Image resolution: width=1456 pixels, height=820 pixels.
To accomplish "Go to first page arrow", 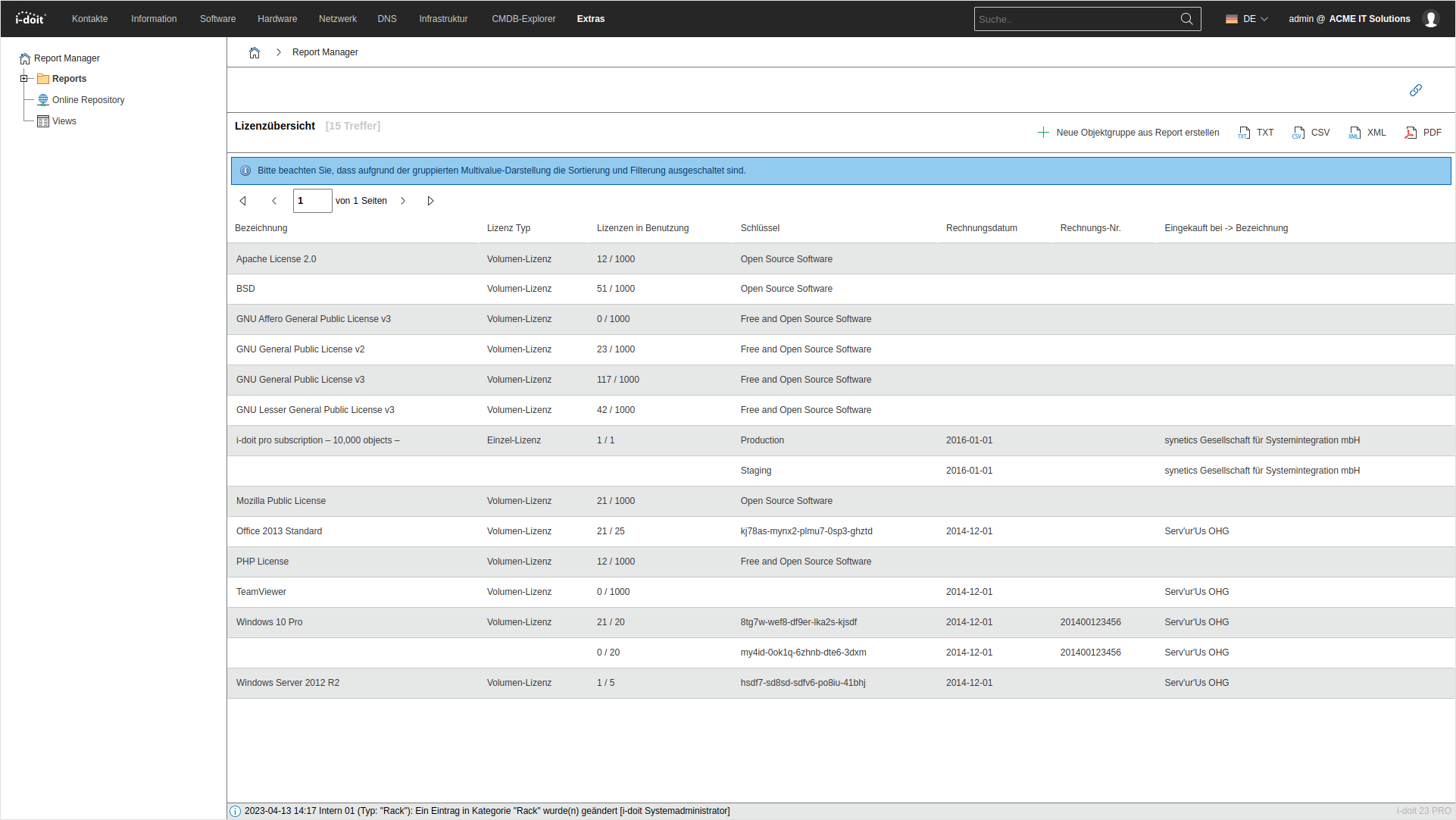I will pyautogui.click(x=243, y=201).
